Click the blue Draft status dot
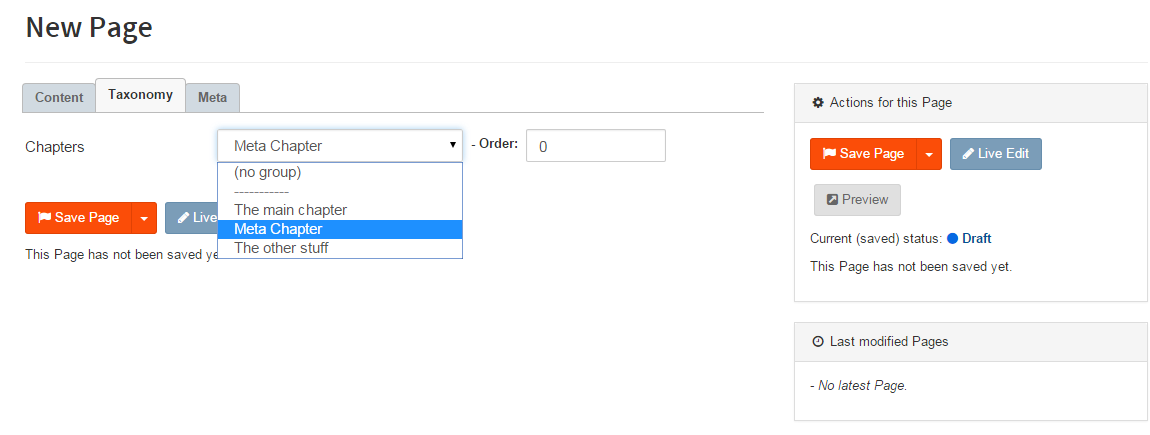The height and width of the screenshot is (435, 1150). coord(952,239)
